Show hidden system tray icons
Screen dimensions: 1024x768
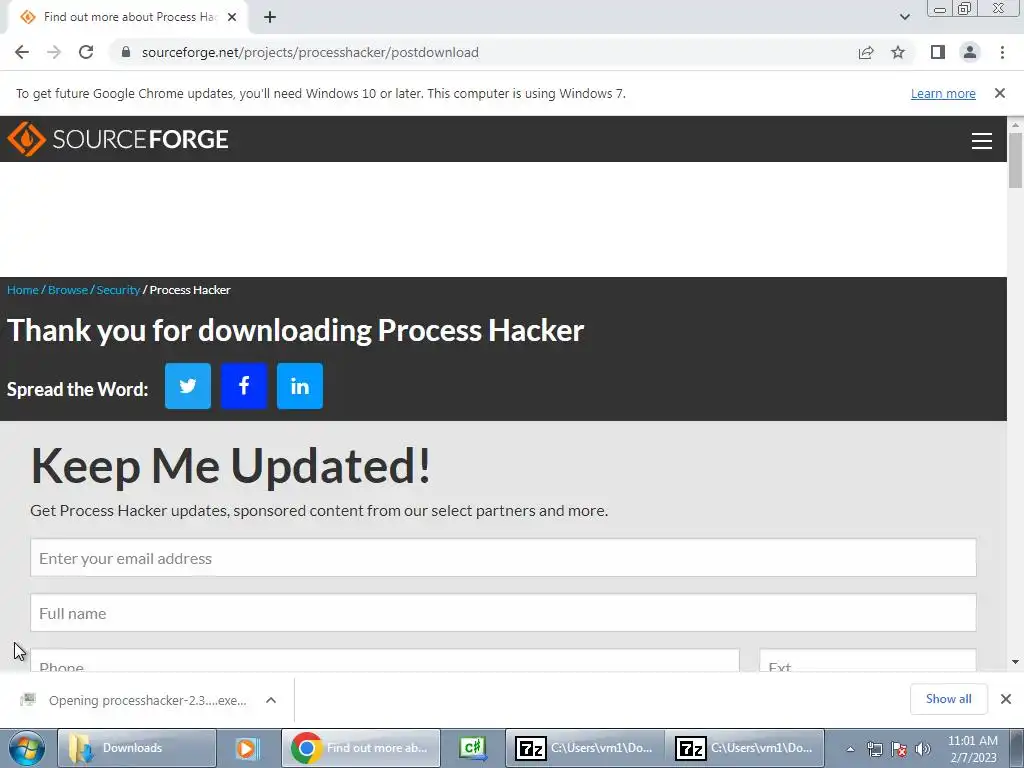[850, 749]
